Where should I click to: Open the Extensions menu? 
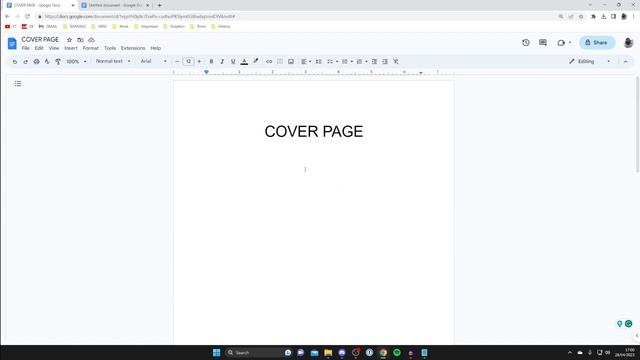[133, 48]
